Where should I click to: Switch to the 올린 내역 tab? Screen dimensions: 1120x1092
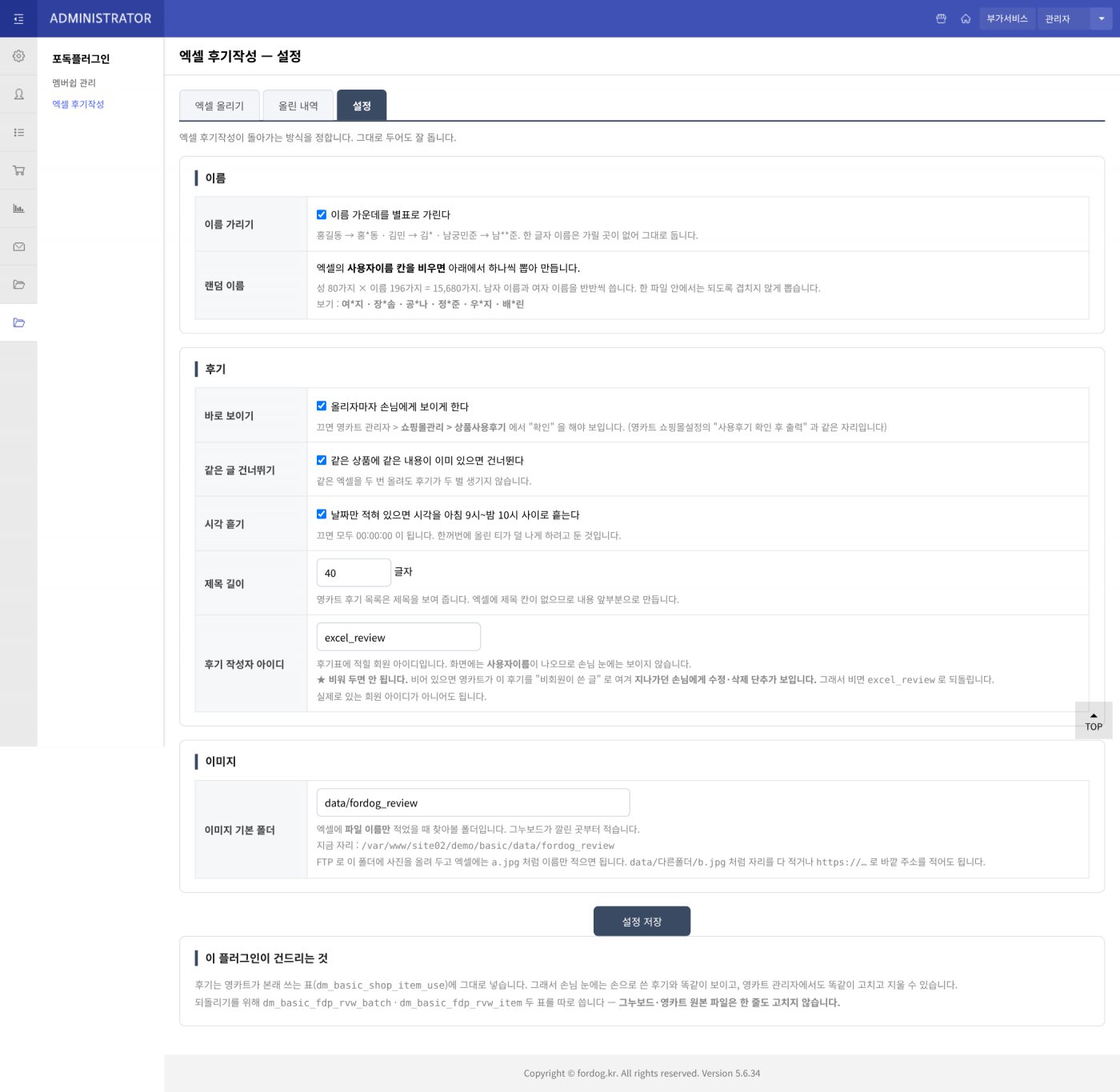point(298,106)
